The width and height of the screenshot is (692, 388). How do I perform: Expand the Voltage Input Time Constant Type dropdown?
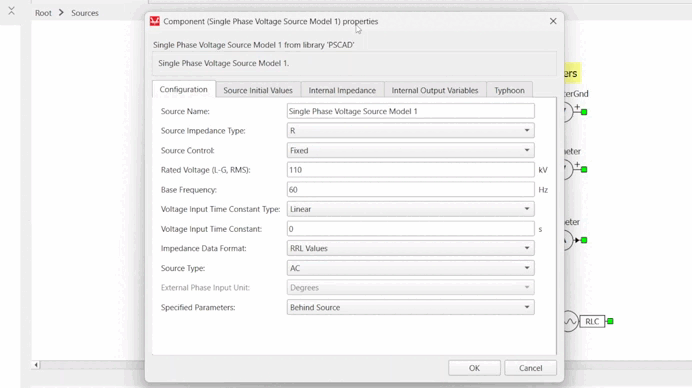[410, 209]
